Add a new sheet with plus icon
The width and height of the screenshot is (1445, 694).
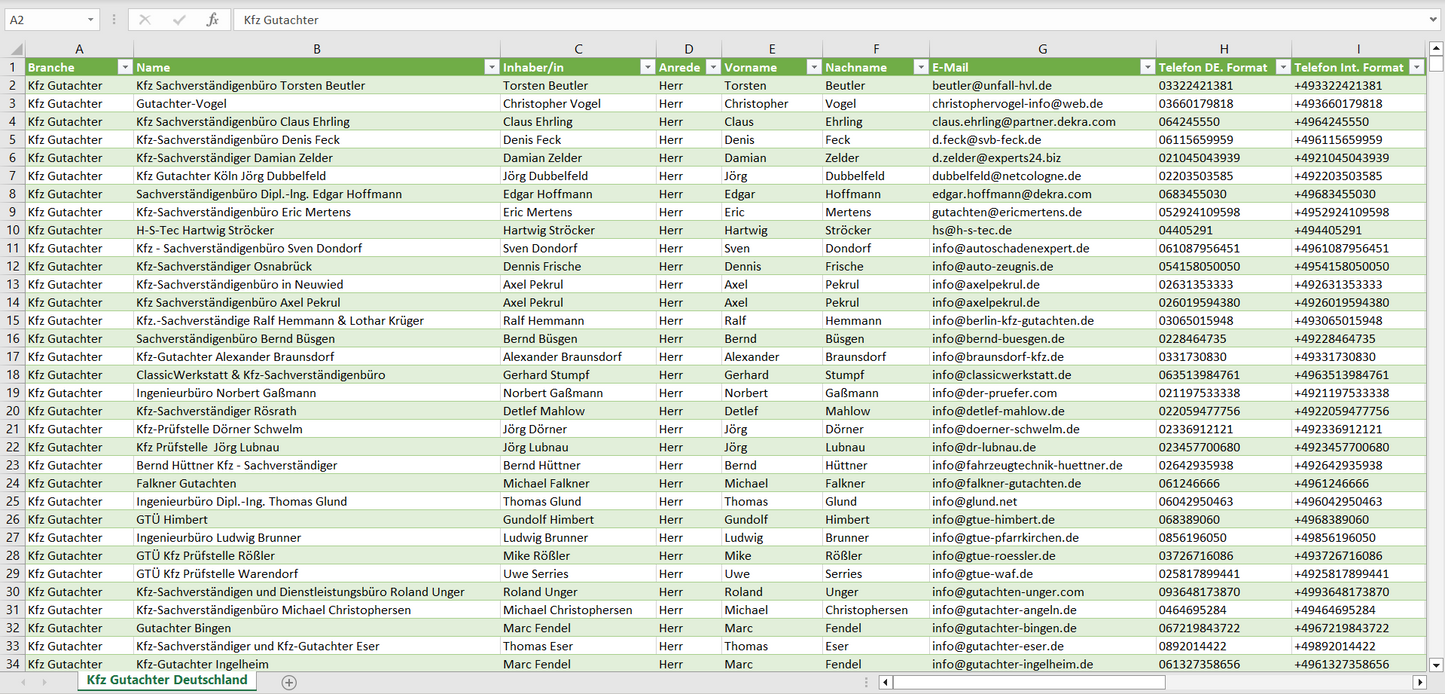(289, 682)
